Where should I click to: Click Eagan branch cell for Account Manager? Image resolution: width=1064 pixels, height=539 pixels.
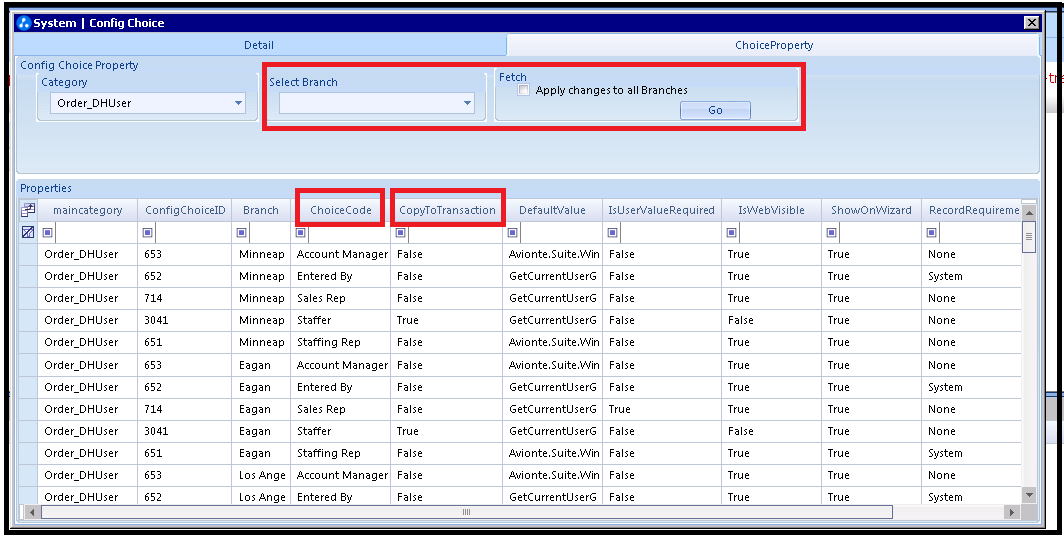(x=261, y=365)
